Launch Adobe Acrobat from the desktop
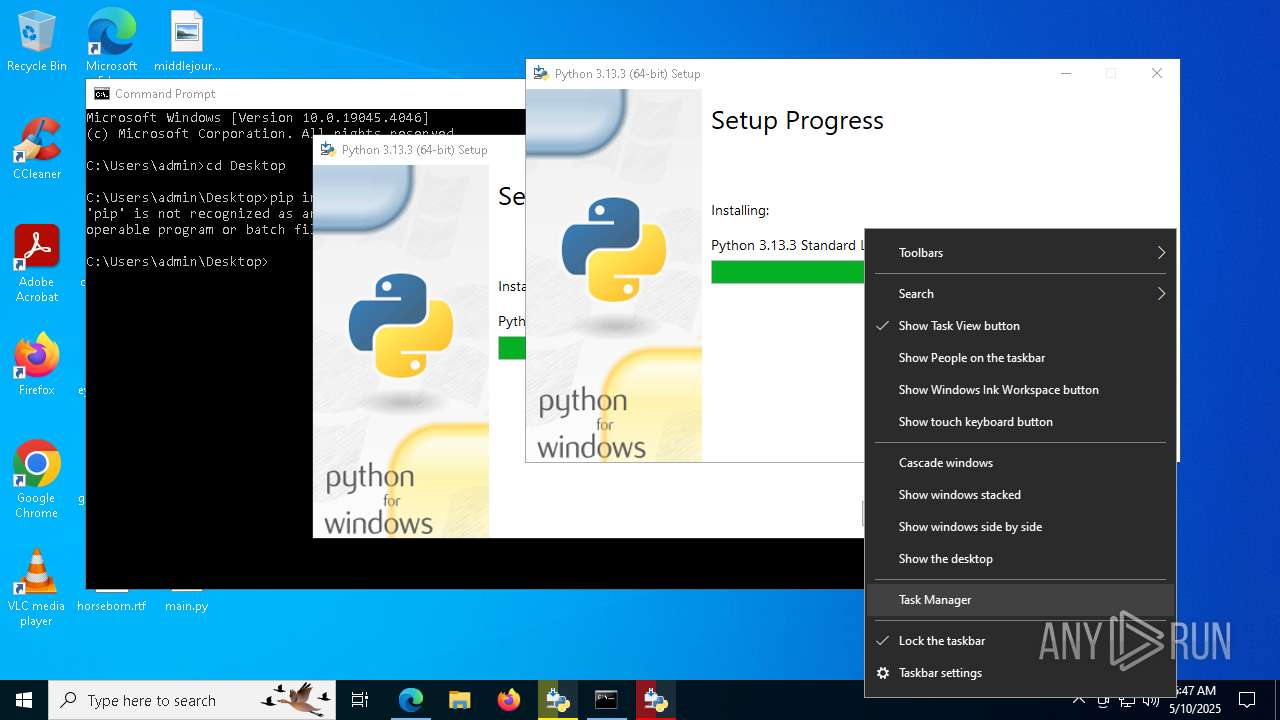The width and height of the screenshot is (1280, 720). pyautogui.click(x=37, y=264)
